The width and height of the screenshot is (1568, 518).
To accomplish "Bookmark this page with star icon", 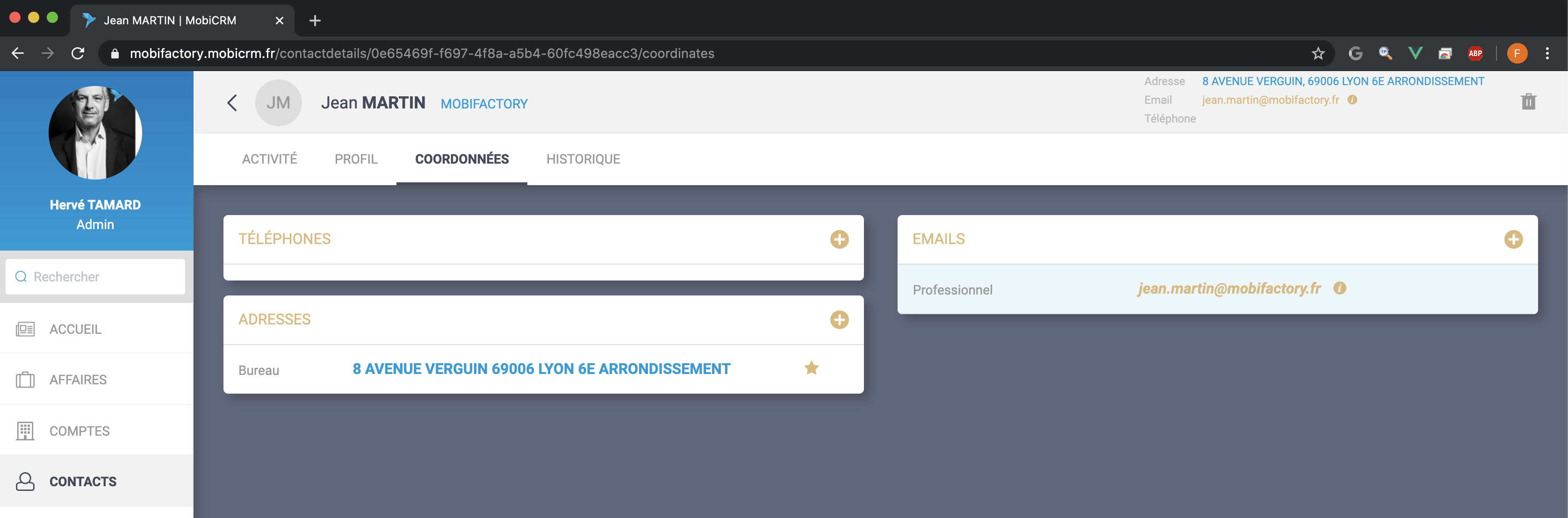I will point(1318,54).
